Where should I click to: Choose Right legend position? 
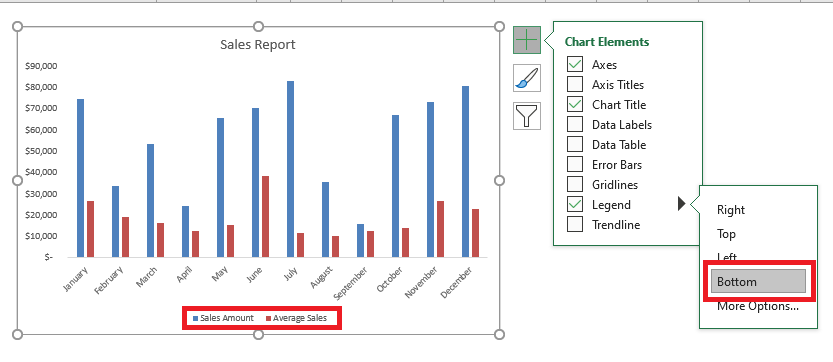731,210
